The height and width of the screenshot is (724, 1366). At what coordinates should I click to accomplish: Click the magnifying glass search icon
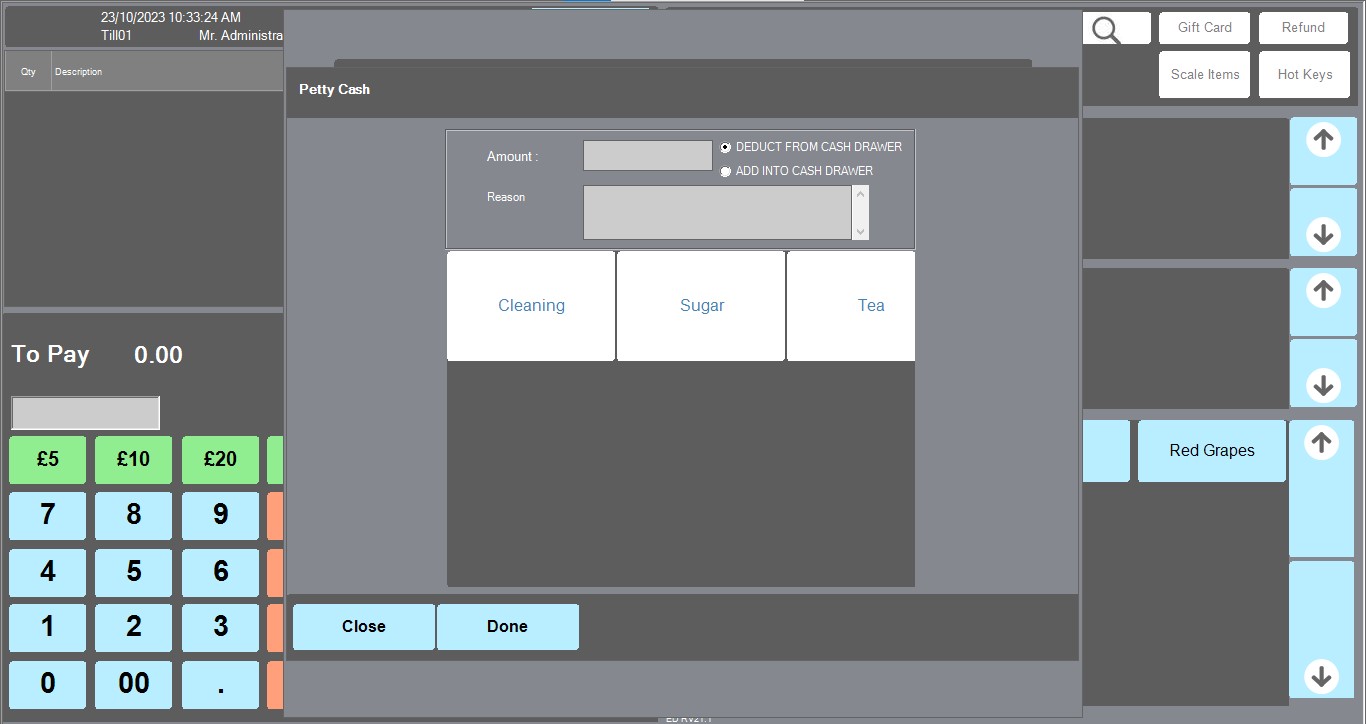click(1106, 30)
